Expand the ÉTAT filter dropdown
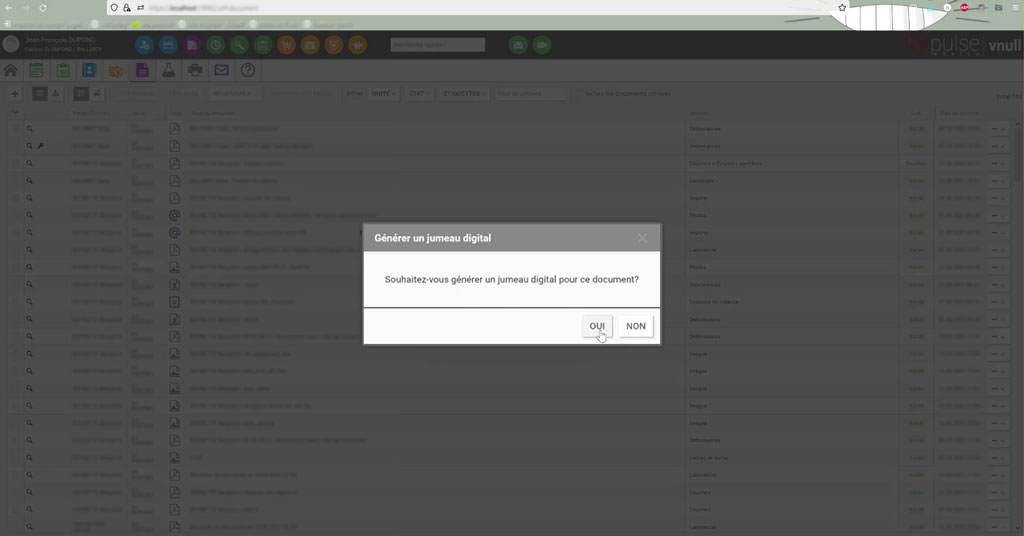 coord(419,94)
